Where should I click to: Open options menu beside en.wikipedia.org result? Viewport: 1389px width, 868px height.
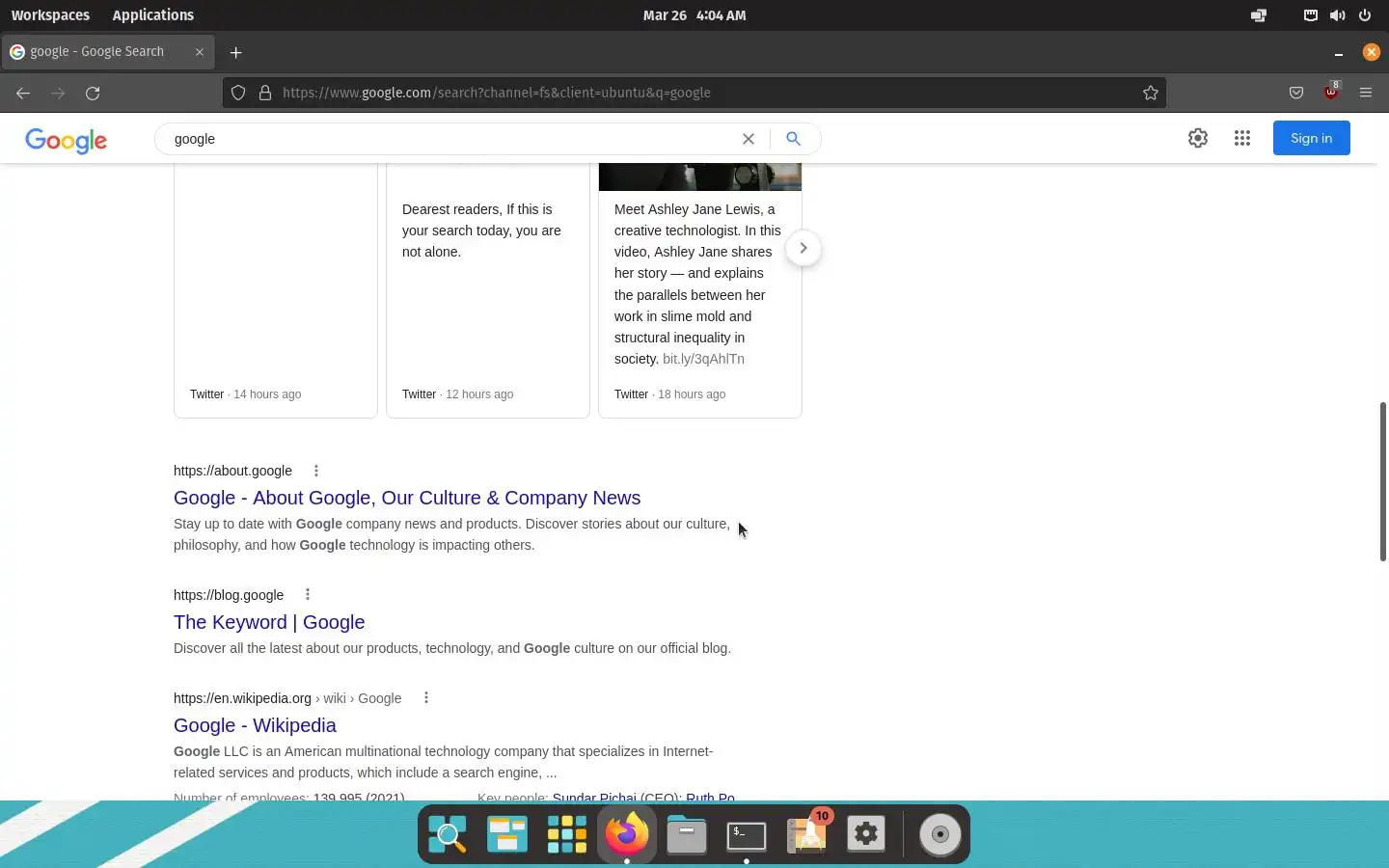426,697
